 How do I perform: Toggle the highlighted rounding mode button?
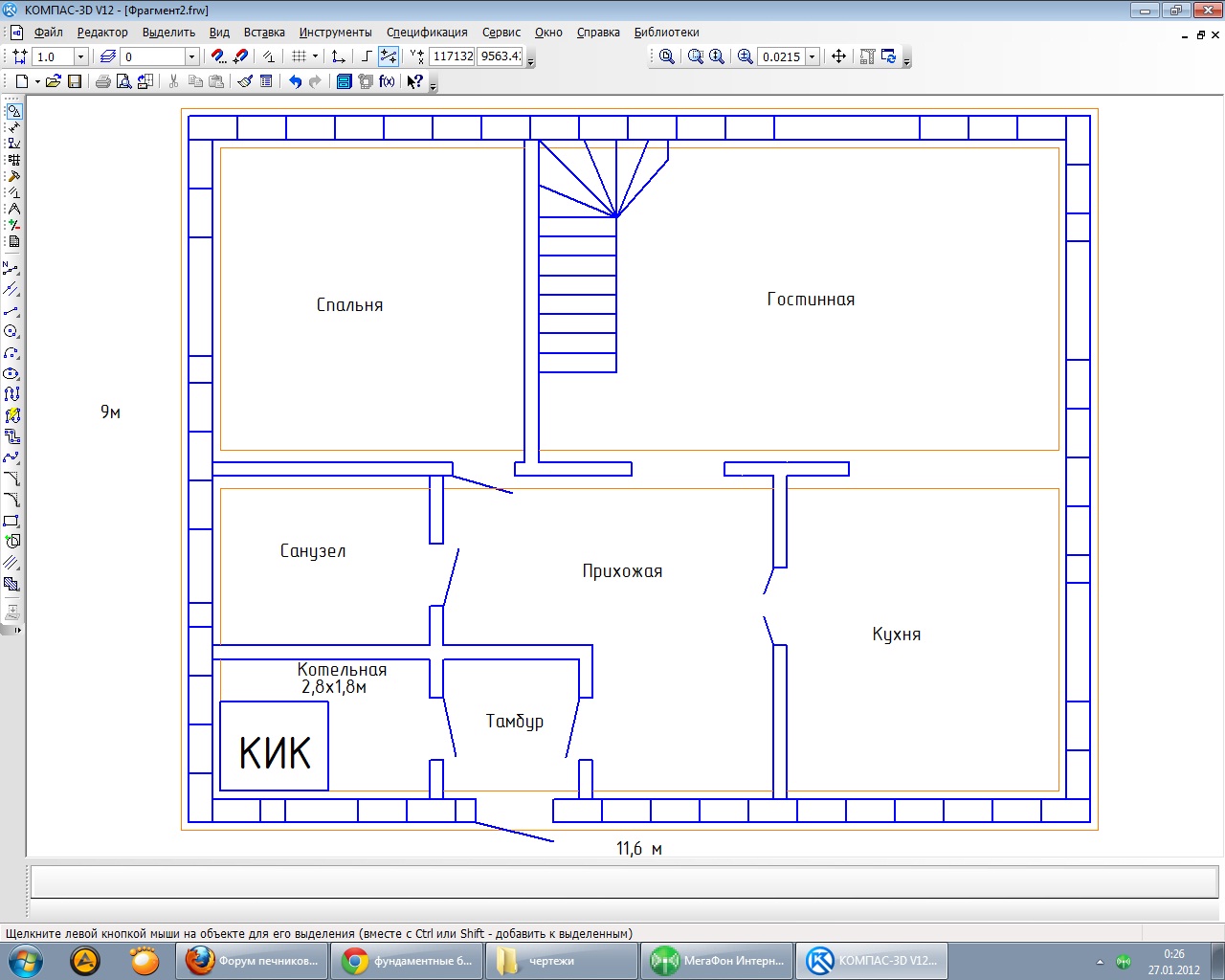[389, 56]
